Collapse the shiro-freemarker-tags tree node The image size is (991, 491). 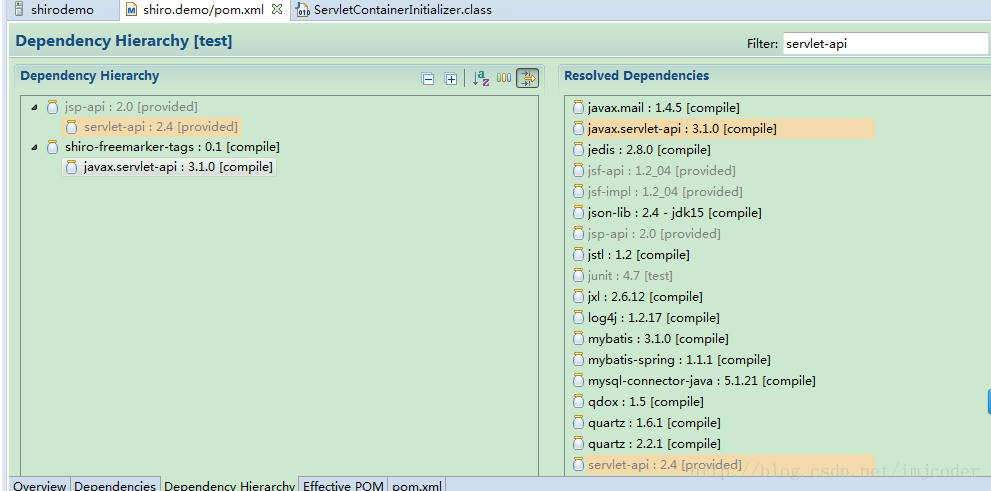pos(34,148)
